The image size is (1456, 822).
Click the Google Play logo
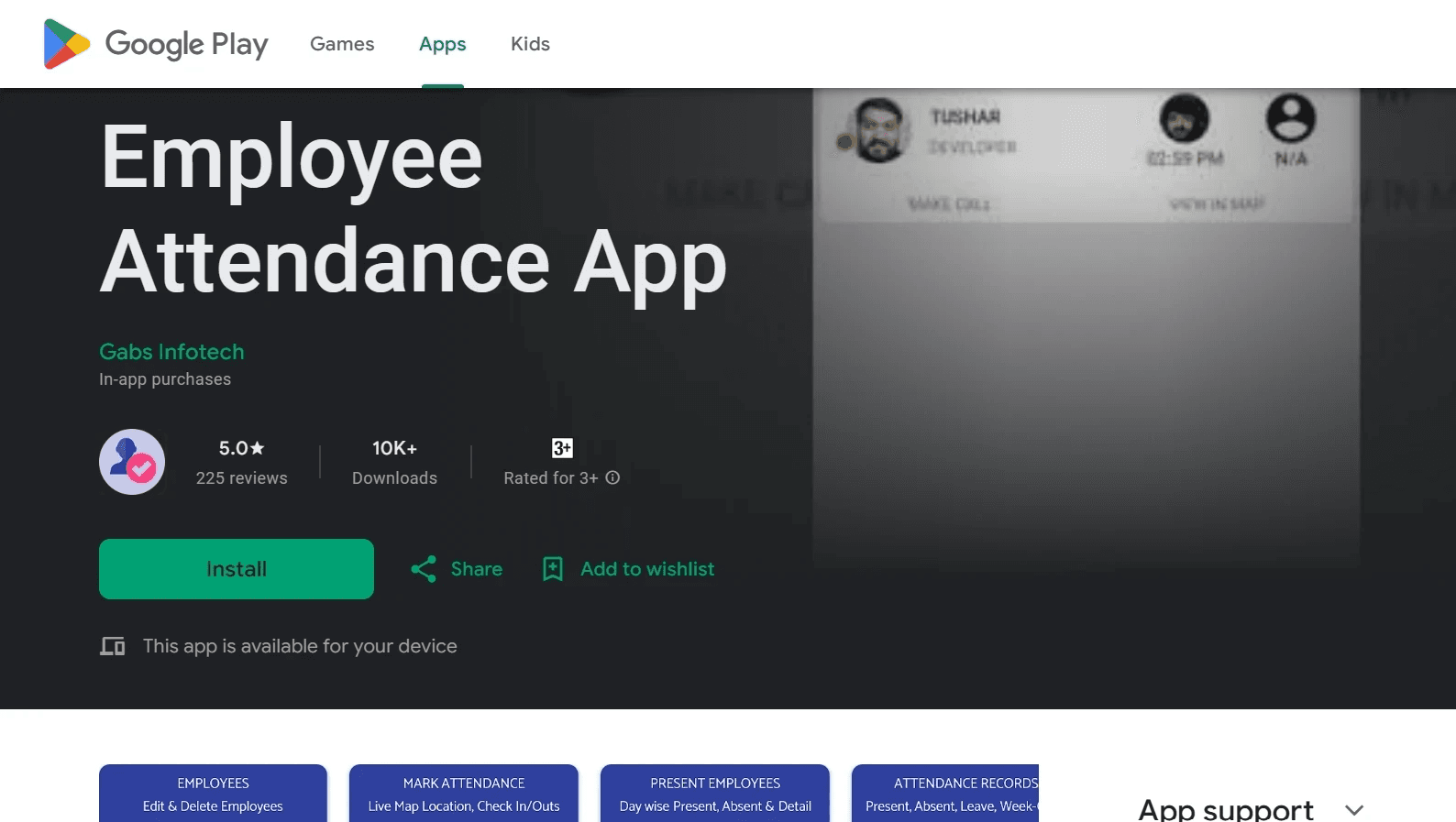point(156,44)
